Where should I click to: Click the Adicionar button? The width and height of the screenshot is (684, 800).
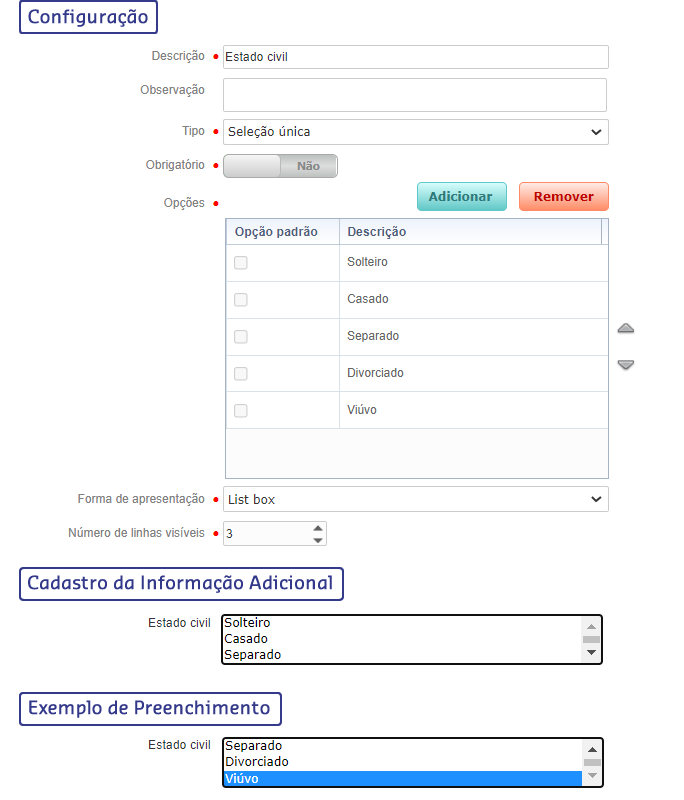tap(461, 197)
